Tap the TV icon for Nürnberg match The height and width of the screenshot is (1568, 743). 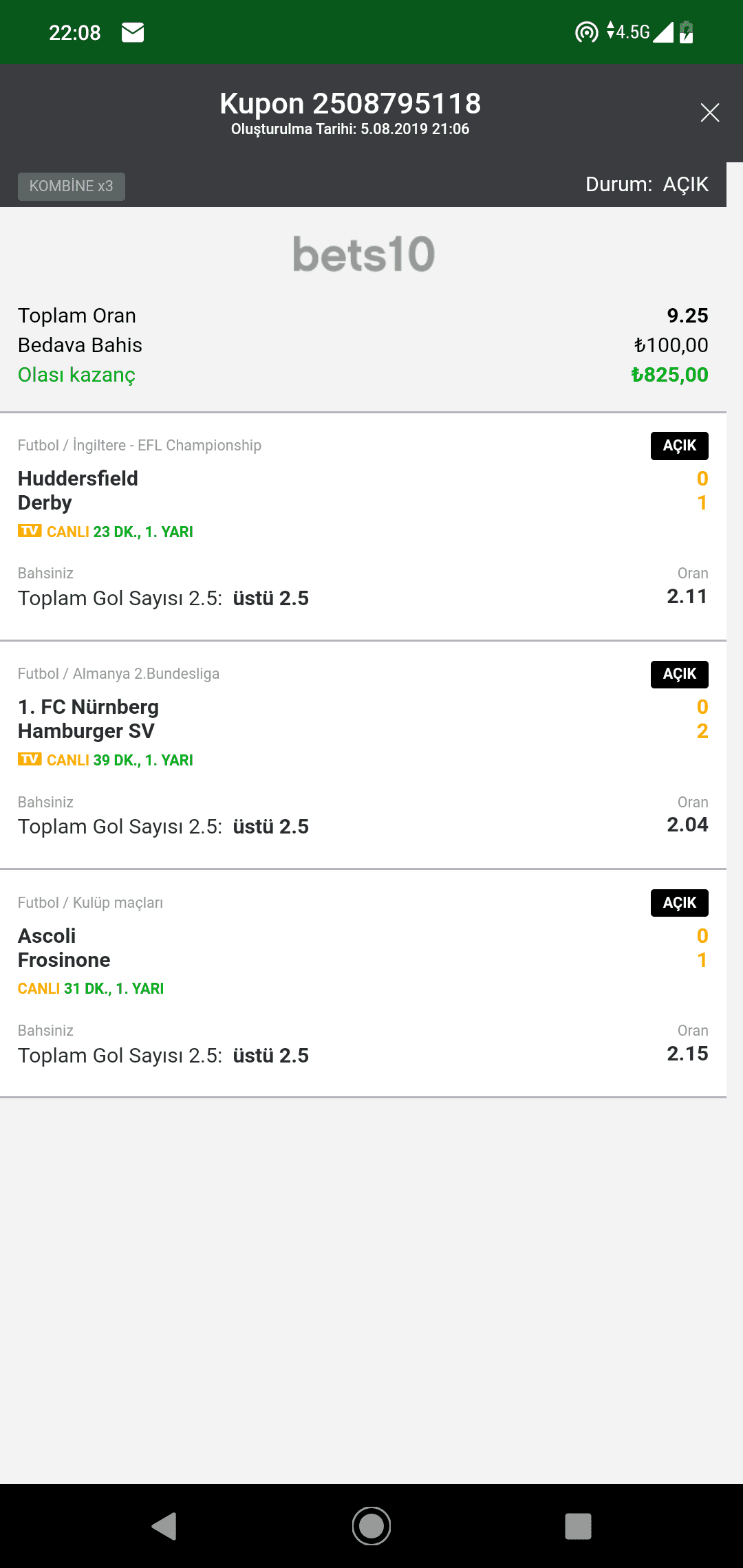pyautogui.click(x=30, y=759)
